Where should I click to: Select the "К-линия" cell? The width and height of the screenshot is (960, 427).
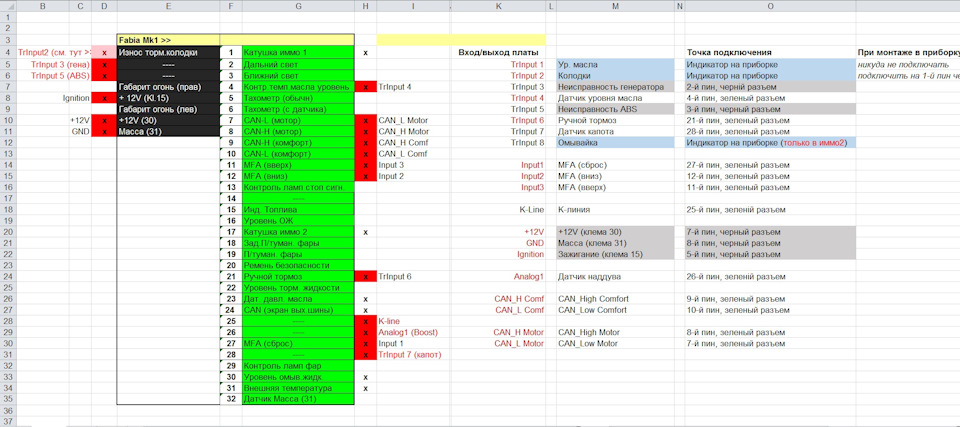click(x=615, y=210)
